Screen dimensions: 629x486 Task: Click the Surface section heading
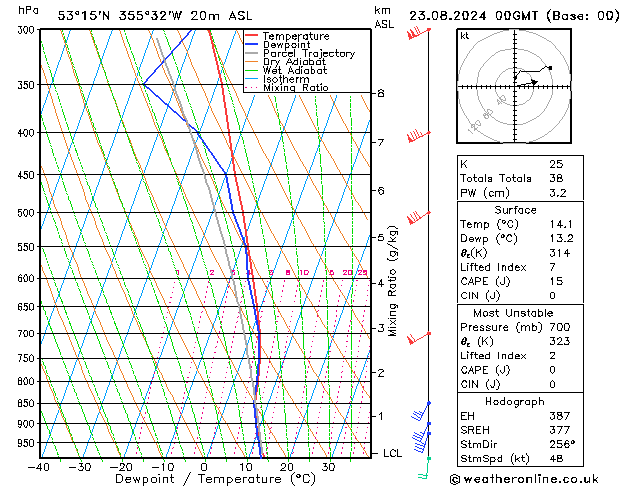[514, 210]
